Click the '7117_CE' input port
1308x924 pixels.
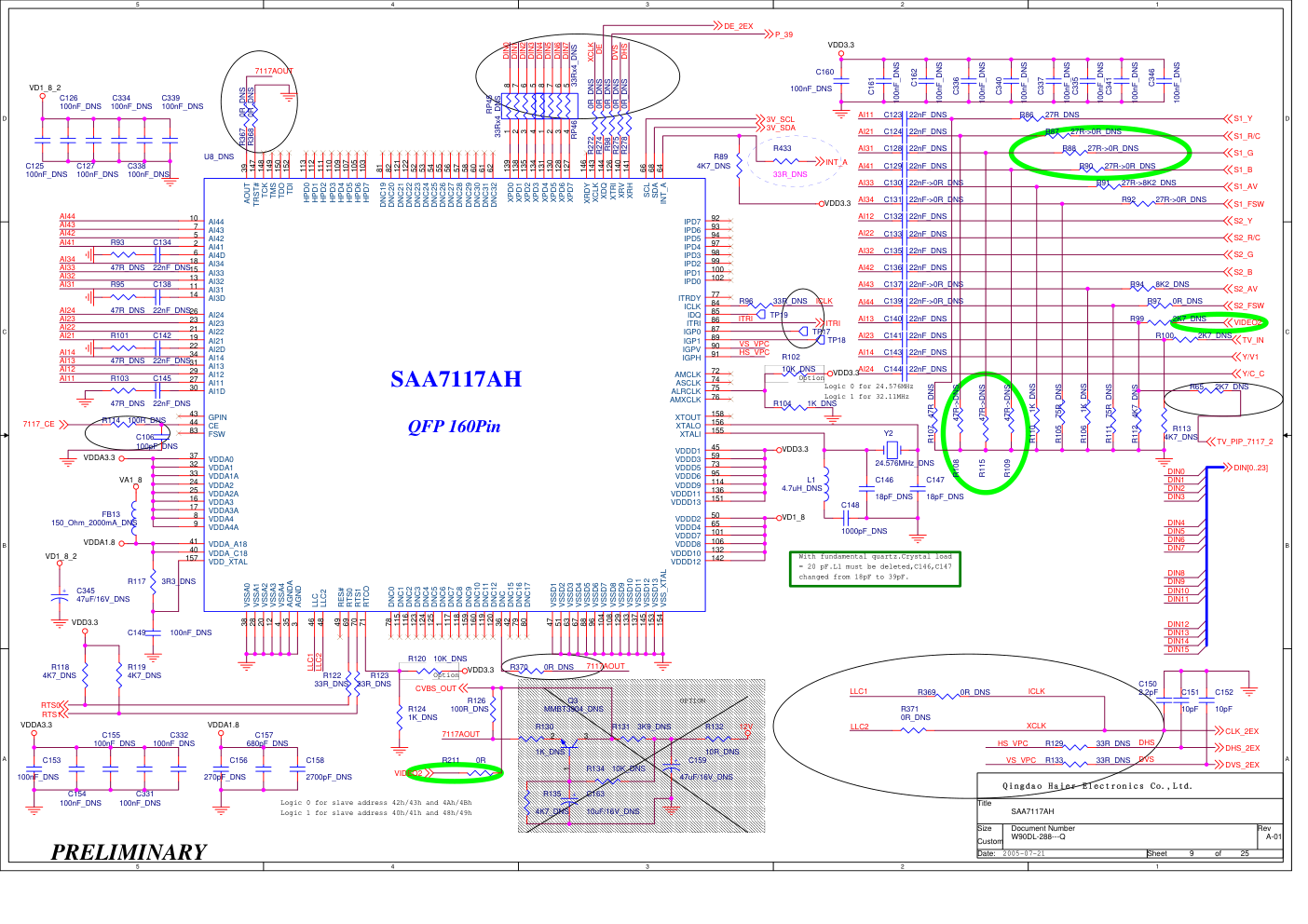tap(38, 425)
